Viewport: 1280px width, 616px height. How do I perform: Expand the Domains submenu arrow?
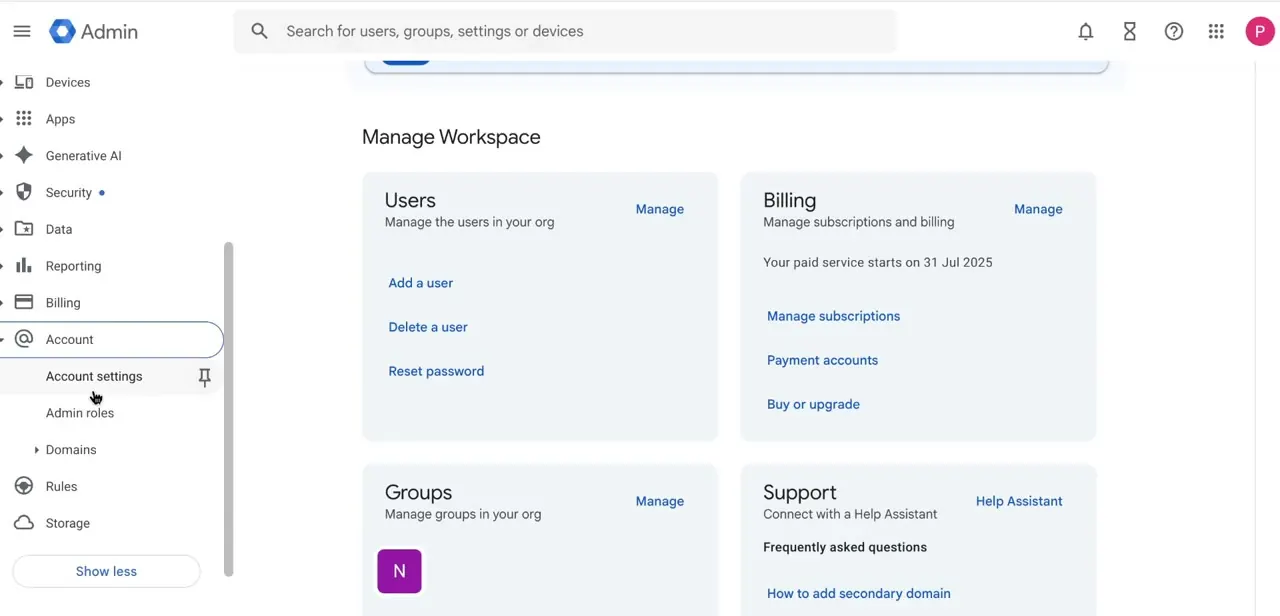(x=36, y=450)
